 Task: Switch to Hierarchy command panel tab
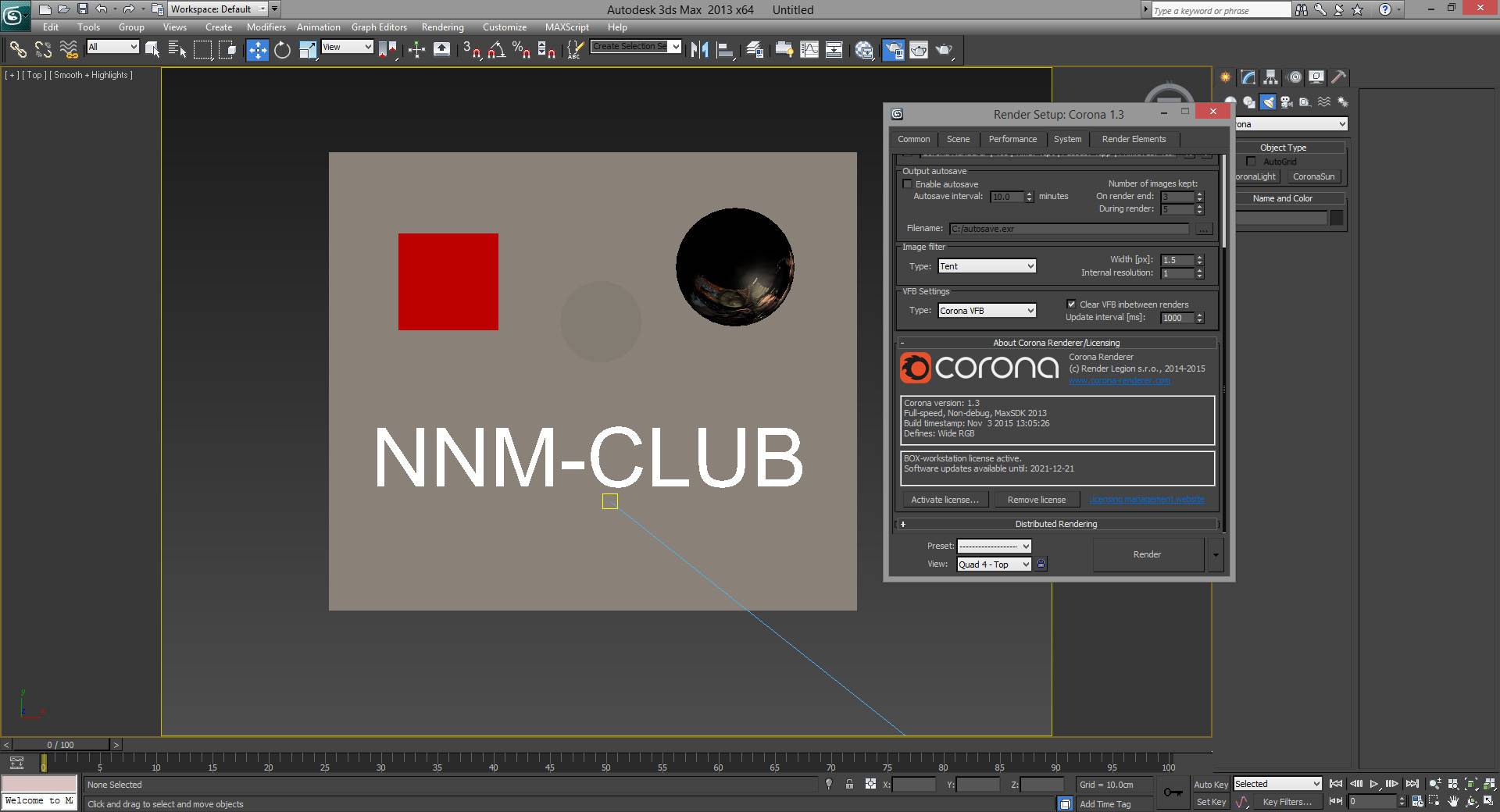point(1270,77)
